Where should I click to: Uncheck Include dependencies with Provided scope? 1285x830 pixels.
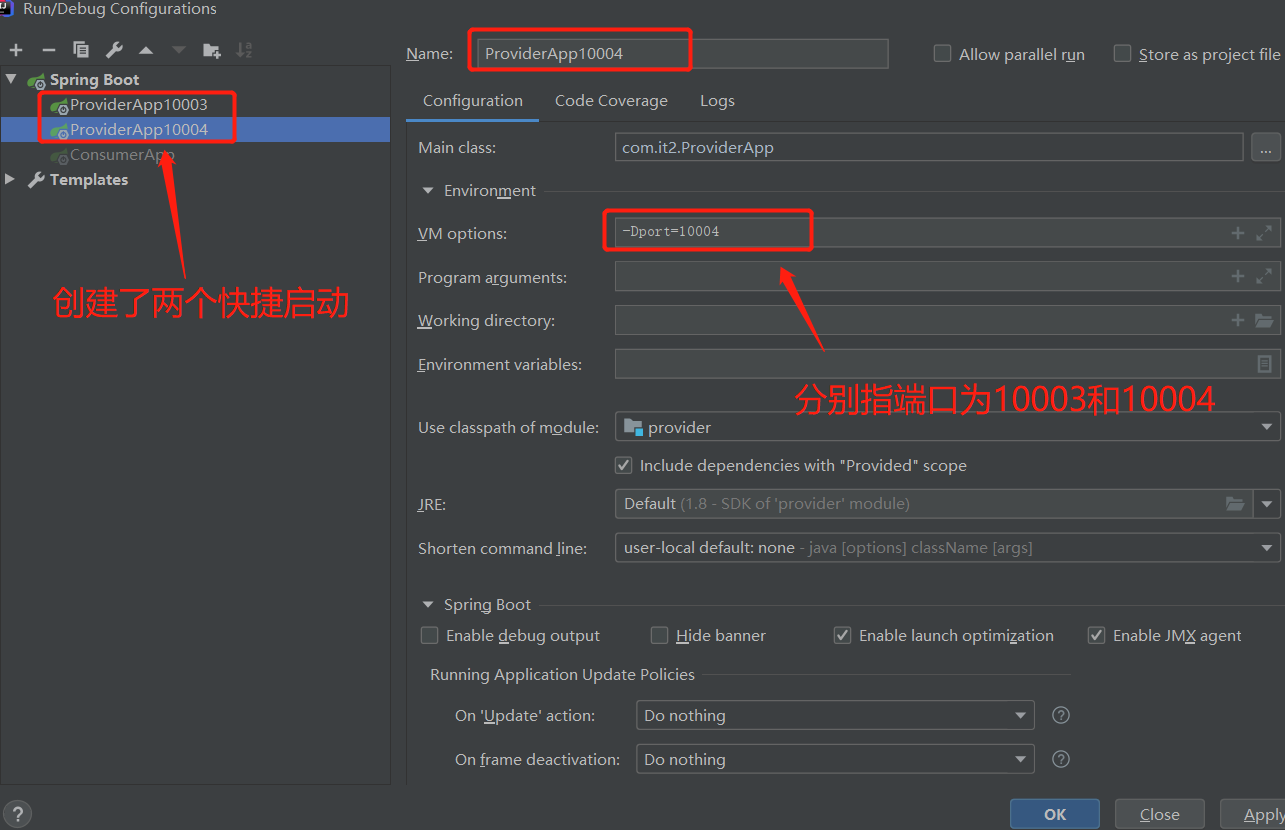623,465
